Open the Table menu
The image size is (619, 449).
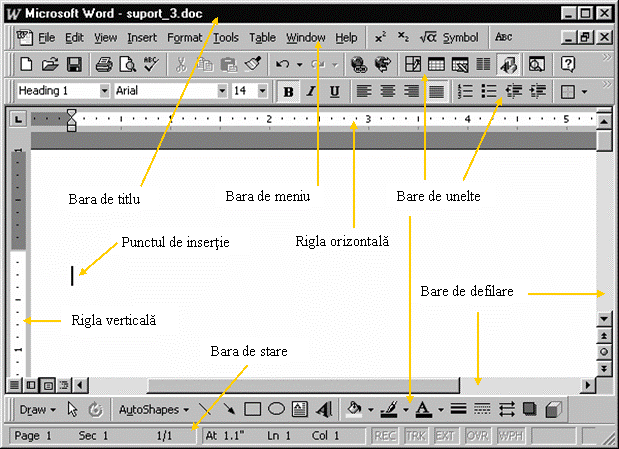tap(262, 38)
